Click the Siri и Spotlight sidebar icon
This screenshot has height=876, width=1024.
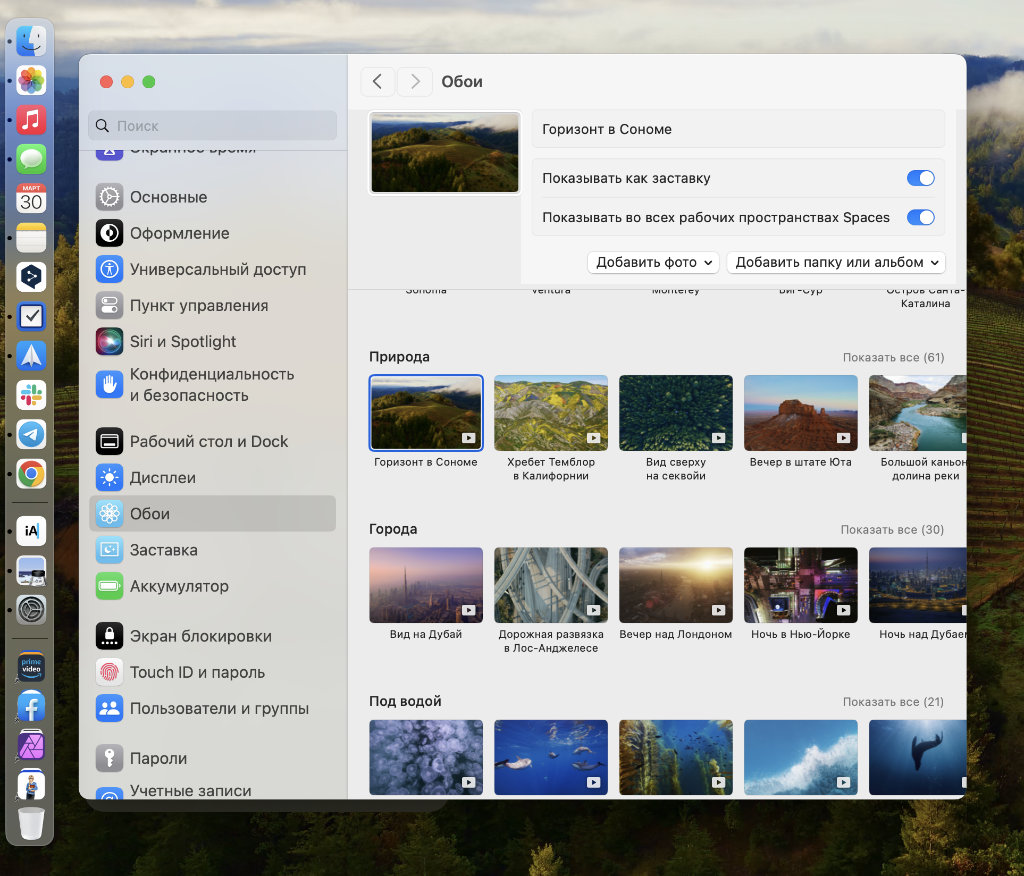[109, 342]
